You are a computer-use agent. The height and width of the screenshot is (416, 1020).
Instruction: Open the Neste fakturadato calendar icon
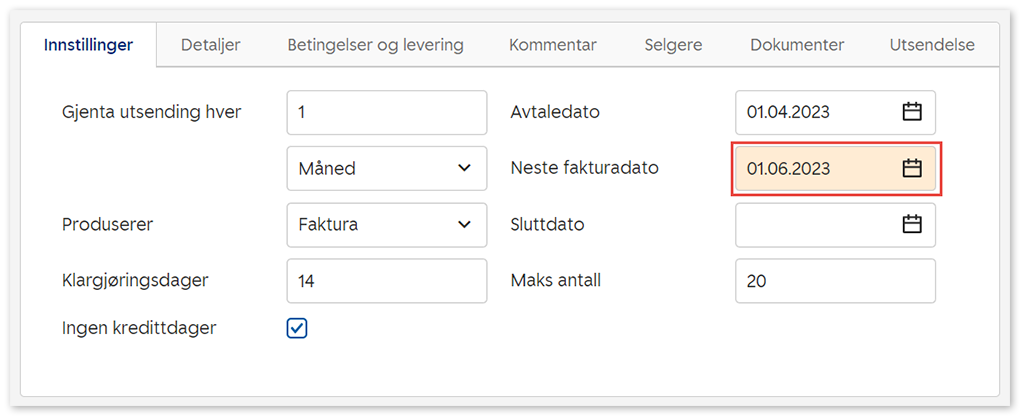click(911, 169)
